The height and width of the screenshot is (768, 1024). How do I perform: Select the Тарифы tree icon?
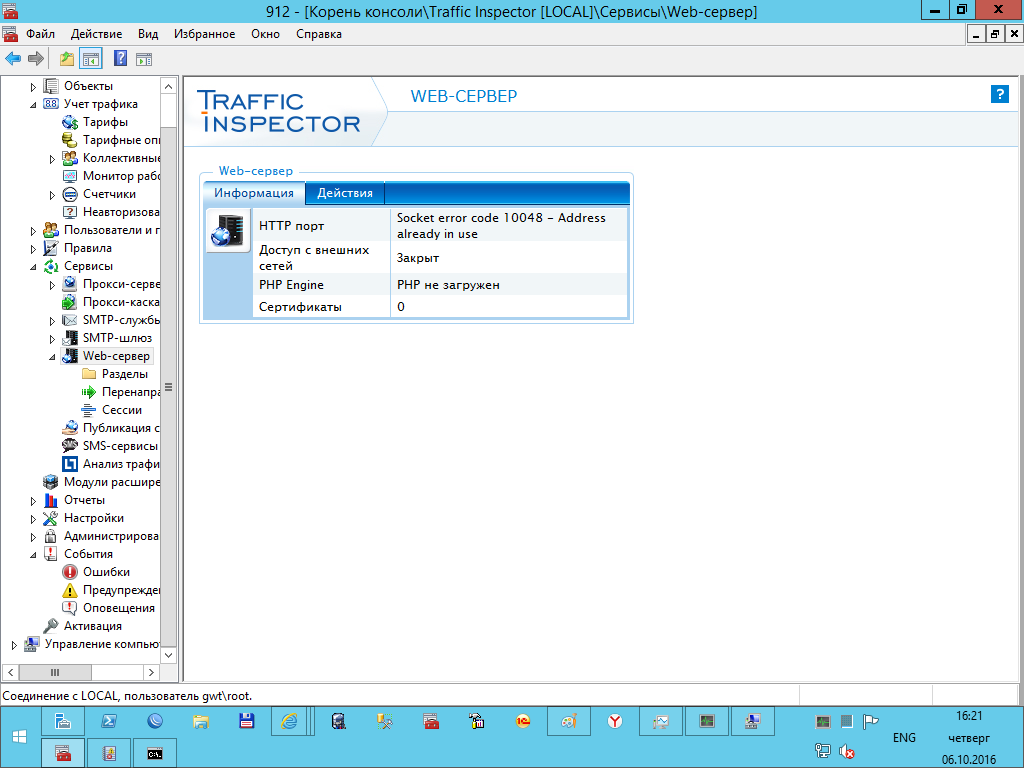[70, 122]
